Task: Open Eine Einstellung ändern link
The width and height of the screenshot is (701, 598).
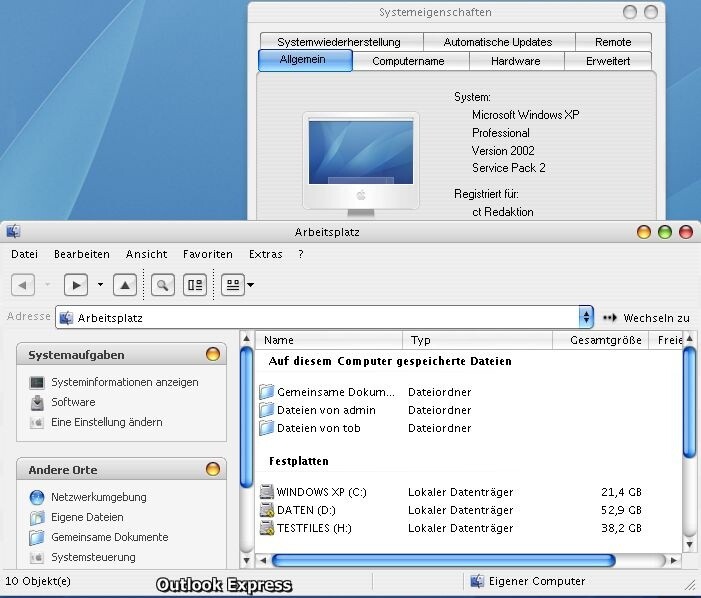Action: [107, 422]
